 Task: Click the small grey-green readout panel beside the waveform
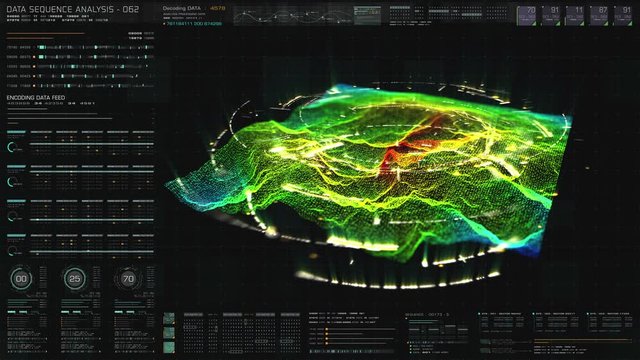pyautogui.click(x=367, y=16)
